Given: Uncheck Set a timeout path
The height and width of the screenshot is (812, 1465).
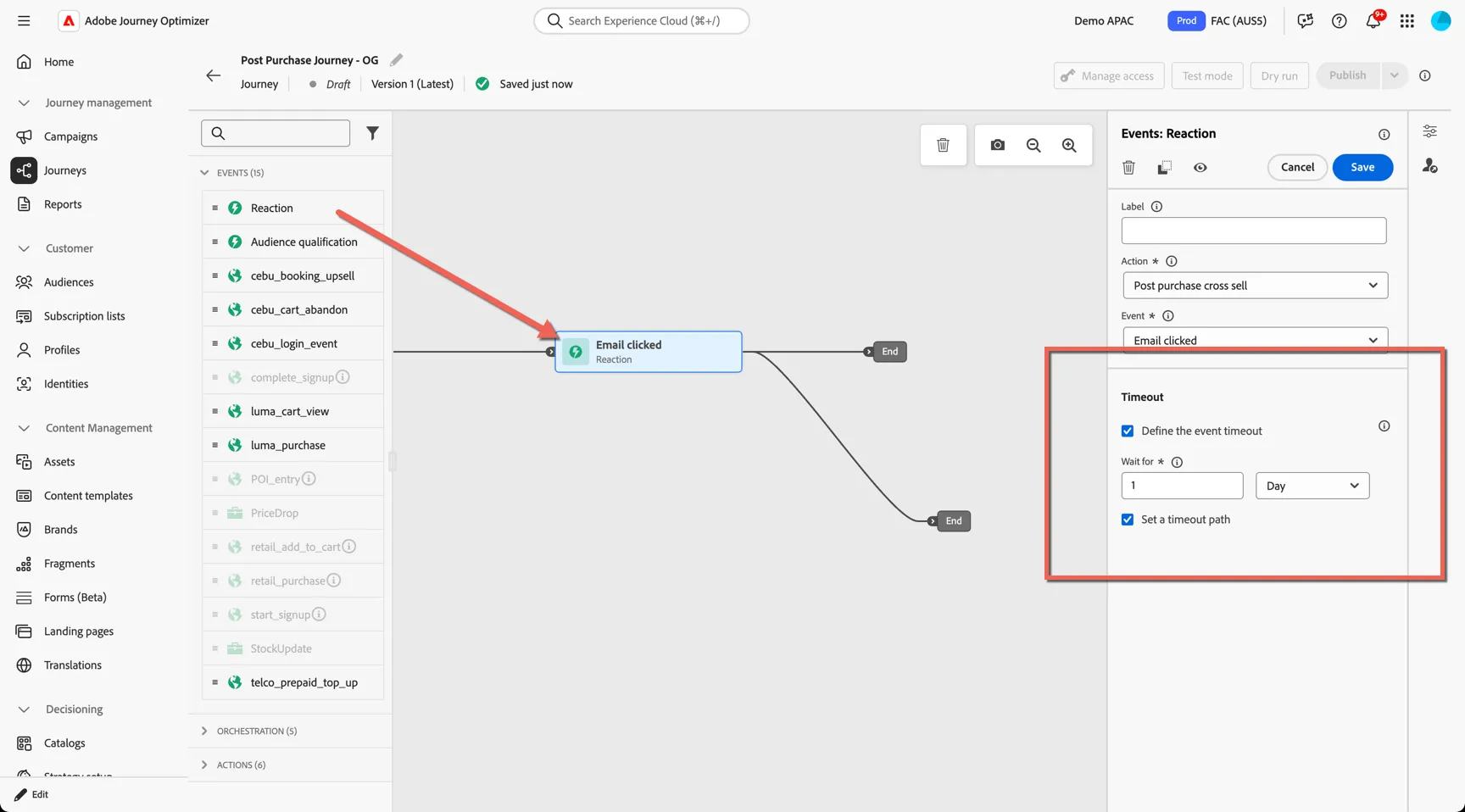Looking at the screenshot, I should [1128, 520].
